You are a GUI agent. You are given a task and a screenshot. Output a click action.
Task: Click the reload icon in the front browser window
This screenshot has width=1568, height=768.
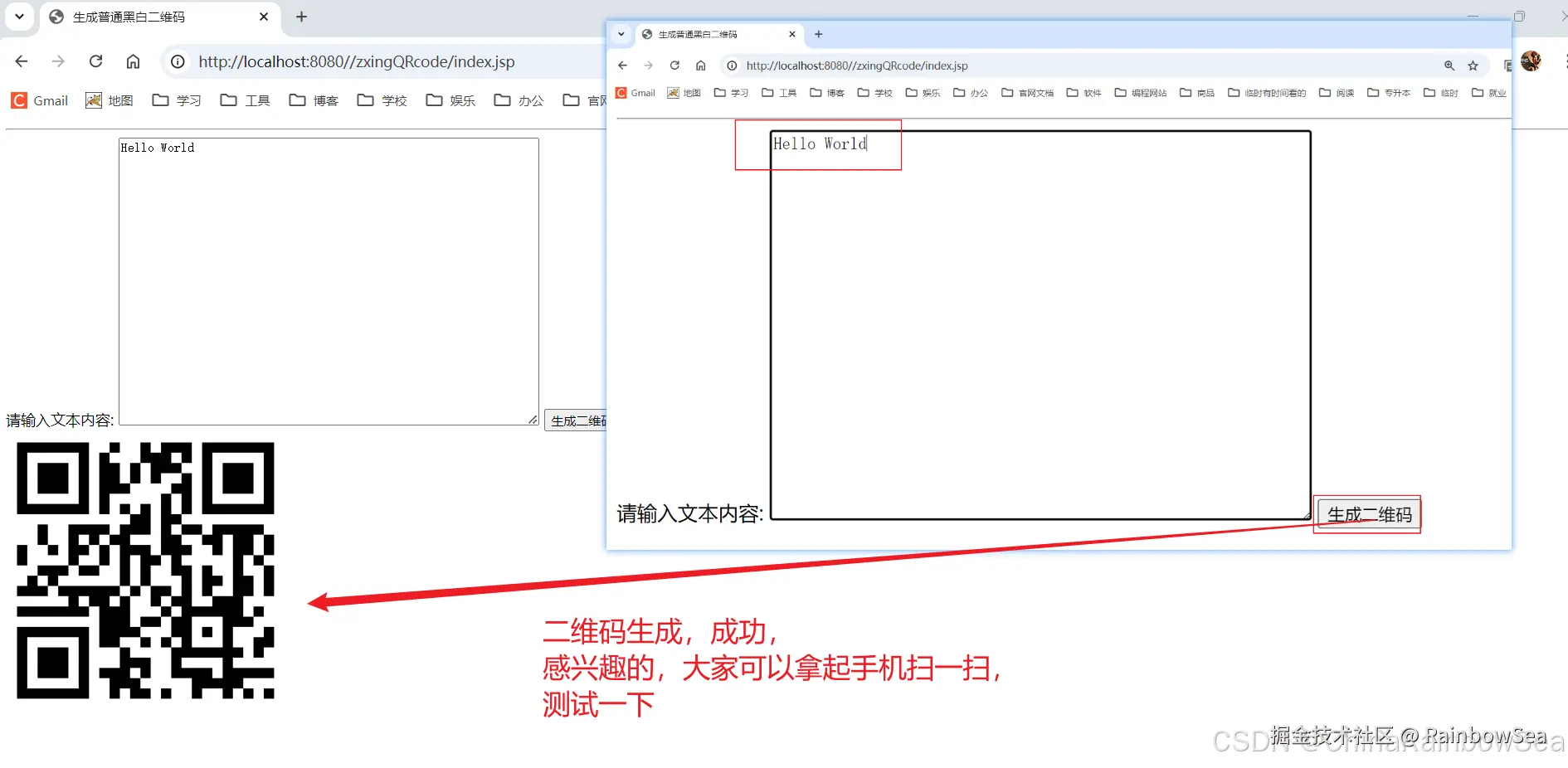click(675, 66)
